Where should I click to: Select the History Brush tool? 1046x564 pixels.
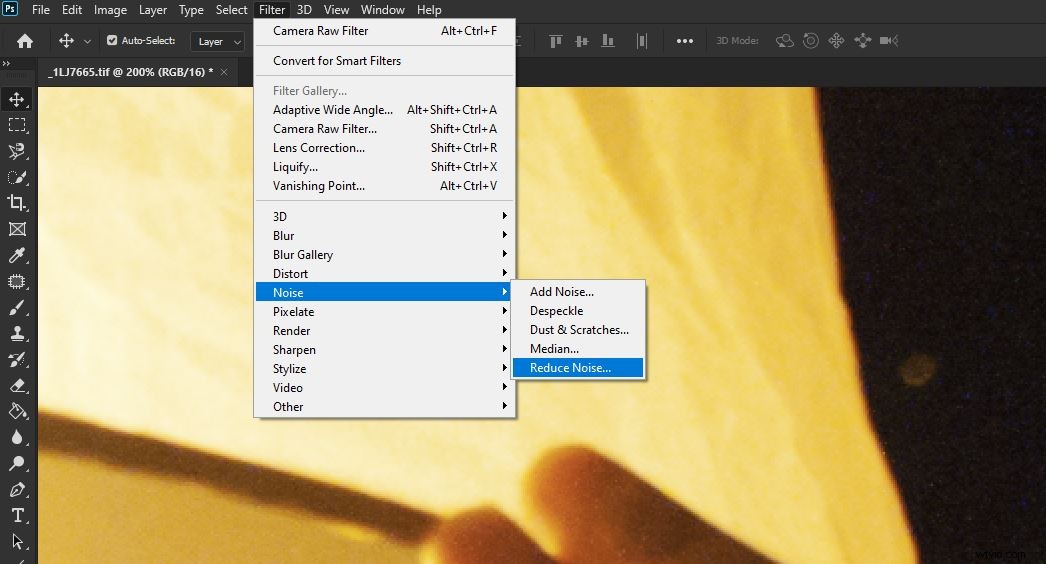pos(17,360)
